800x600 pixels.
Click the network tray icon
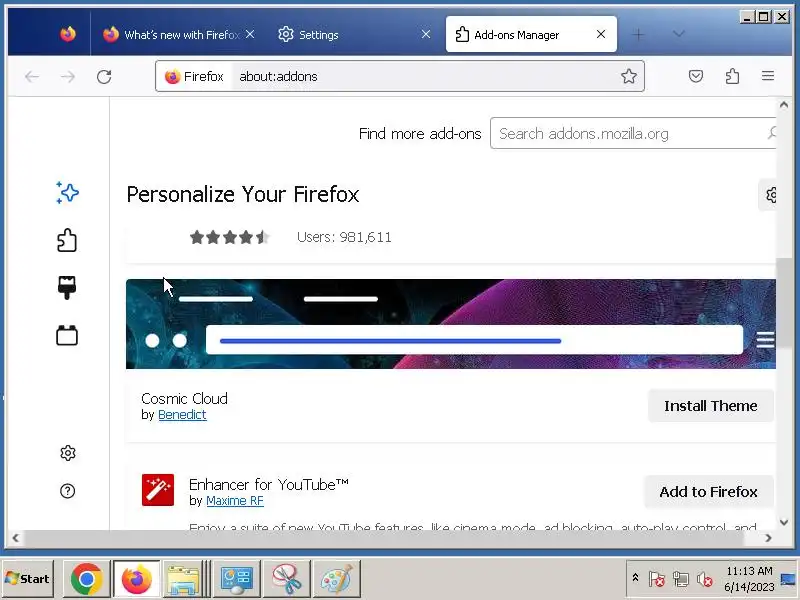point(681,579)
